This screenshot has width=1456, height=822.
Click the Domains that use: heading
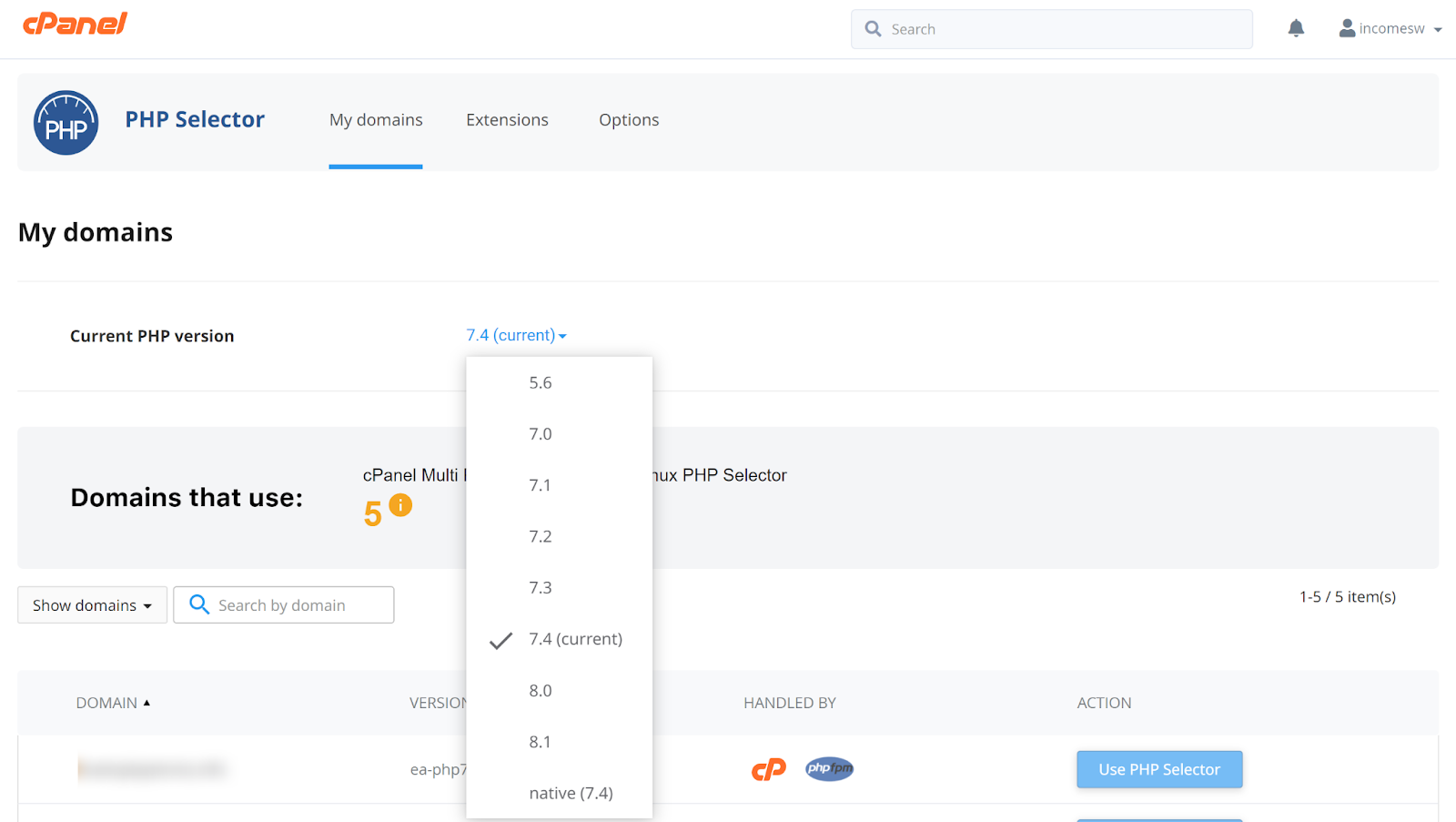[x=187, y=498]
